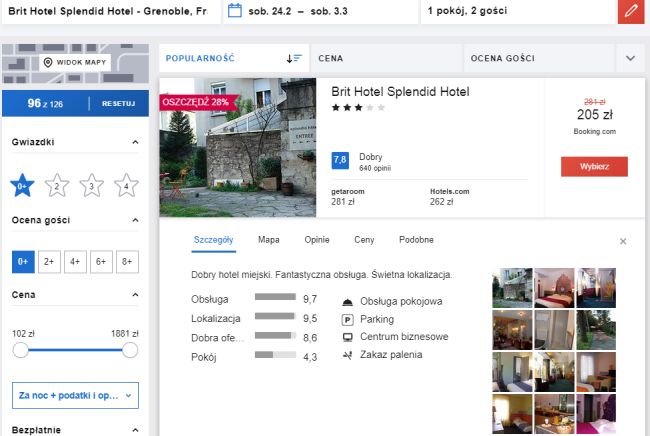Open map view with Widok mapy

click(75, 63)
